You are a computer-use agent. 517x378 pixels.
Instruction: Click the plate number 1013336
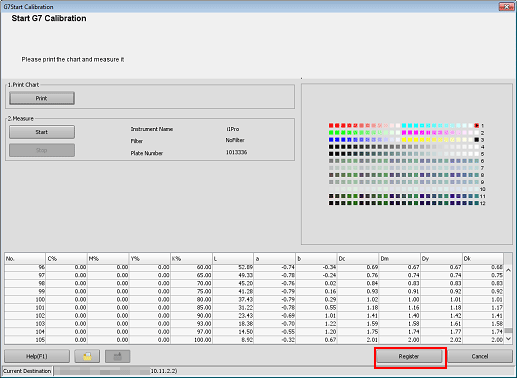pyautogui.click(x=236, y=152)
